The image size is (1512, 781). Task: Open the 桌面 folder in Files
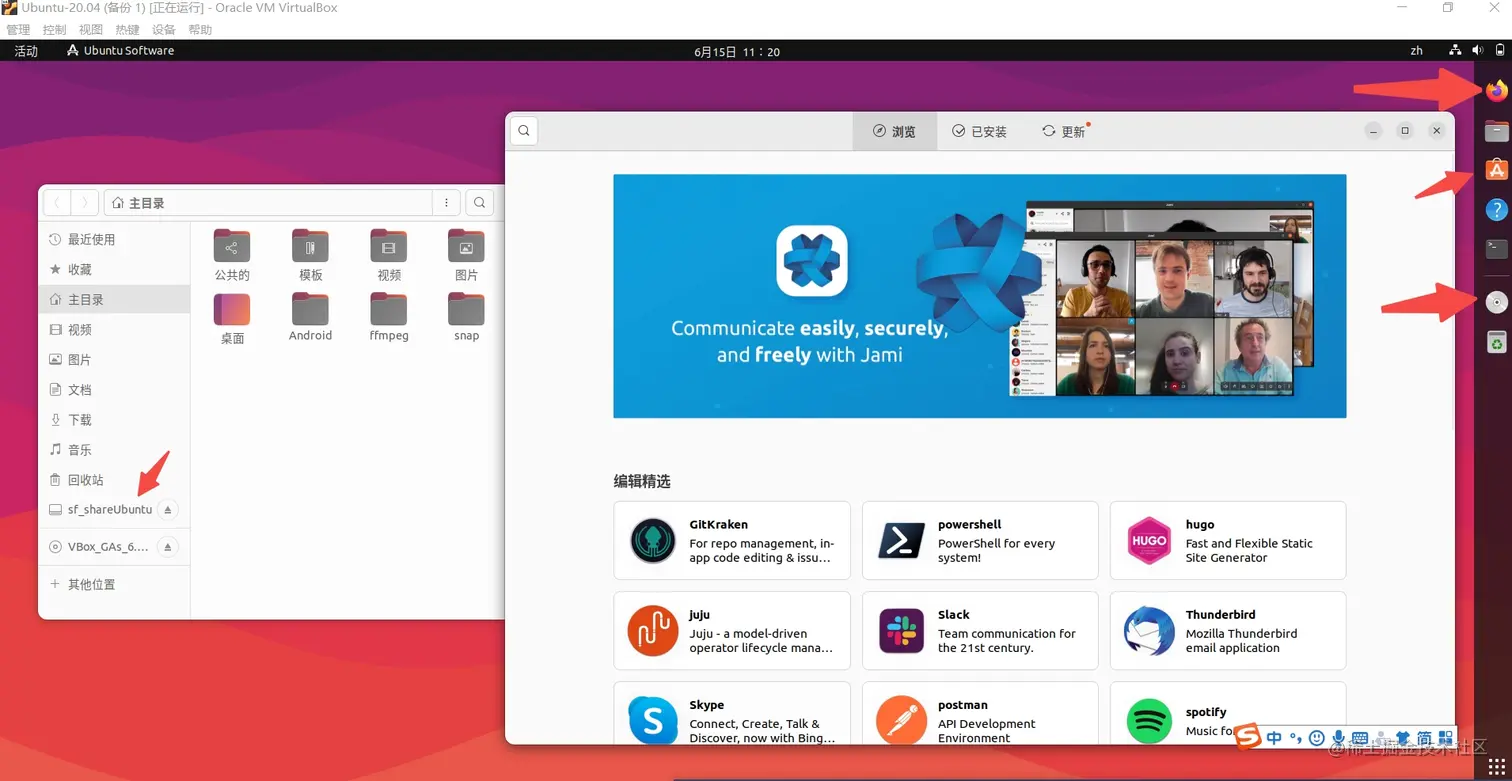pos(232,318)
